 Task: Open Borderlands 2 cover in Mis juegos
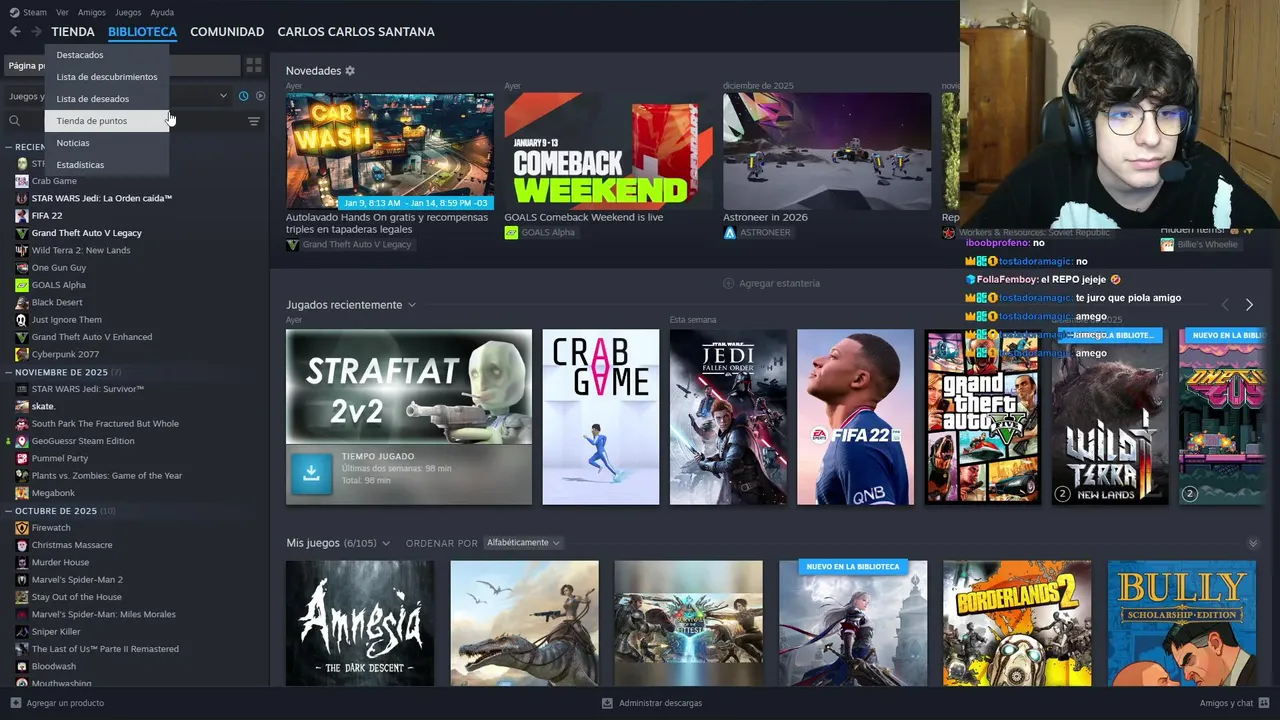point(1017,623)
